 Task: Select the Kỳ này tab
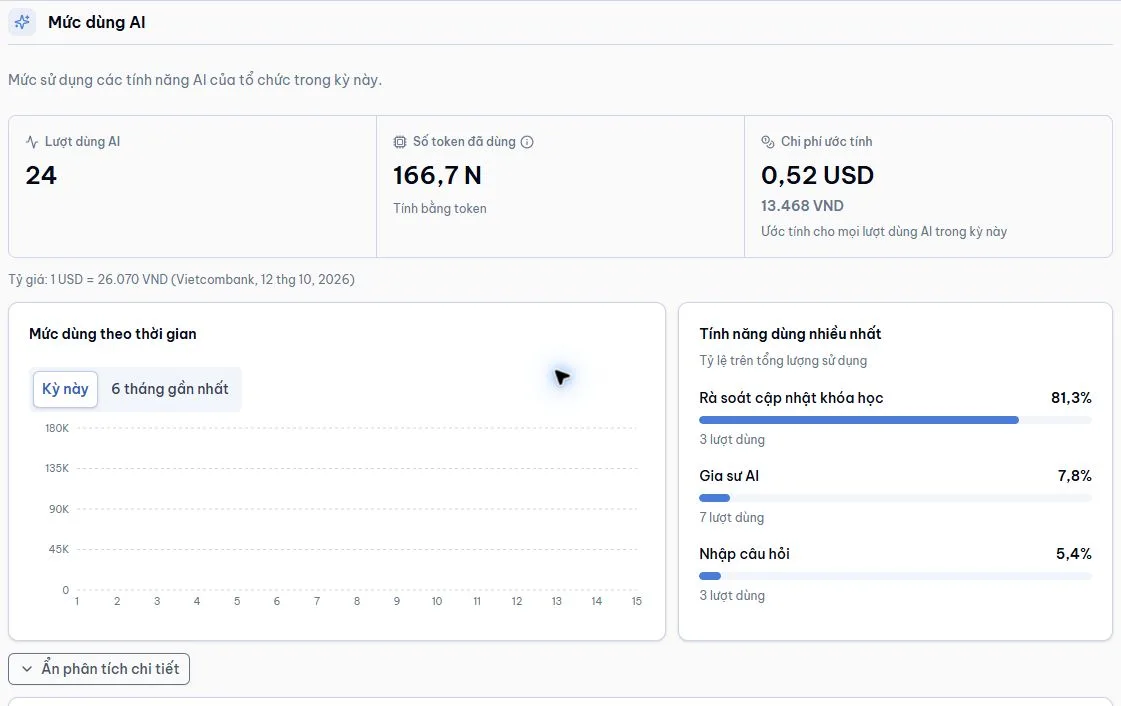point(65,389)
